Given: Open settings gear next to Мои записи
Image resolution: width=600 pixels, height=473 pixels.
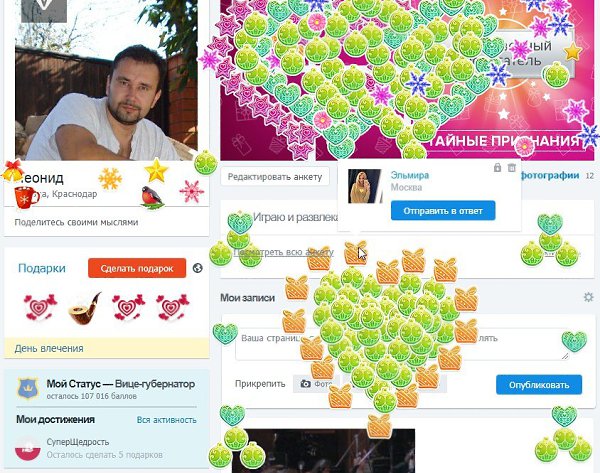Looking at the screenshot, I should click(588, 297).
